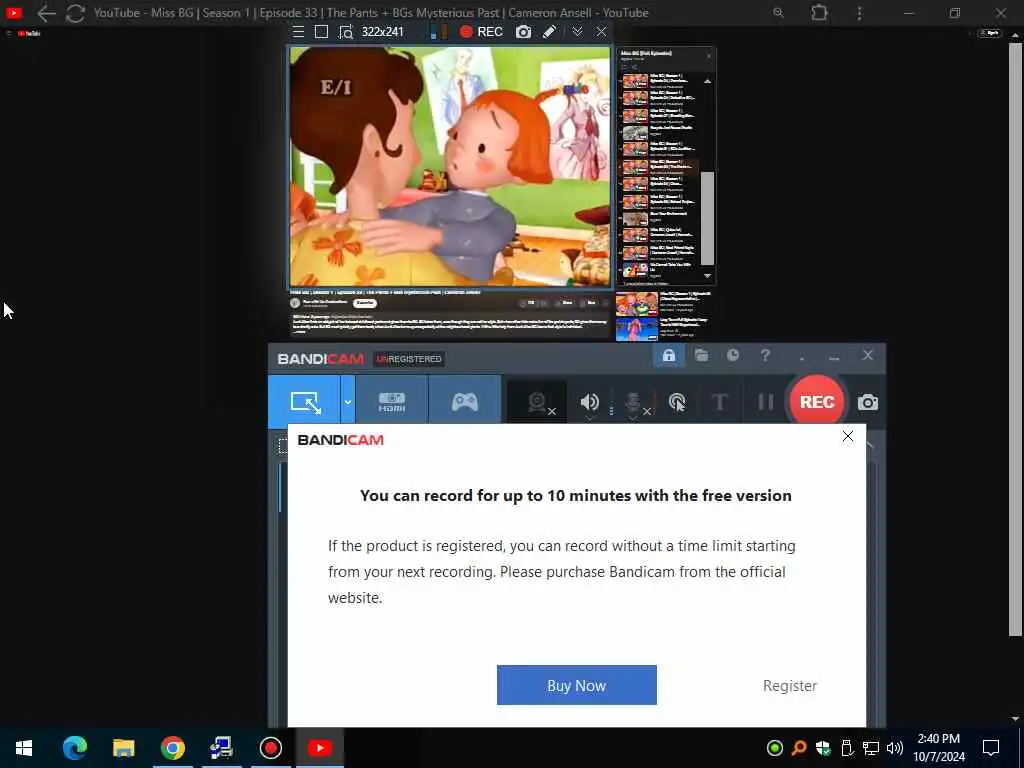Toggle speaker sound recording

589,402
